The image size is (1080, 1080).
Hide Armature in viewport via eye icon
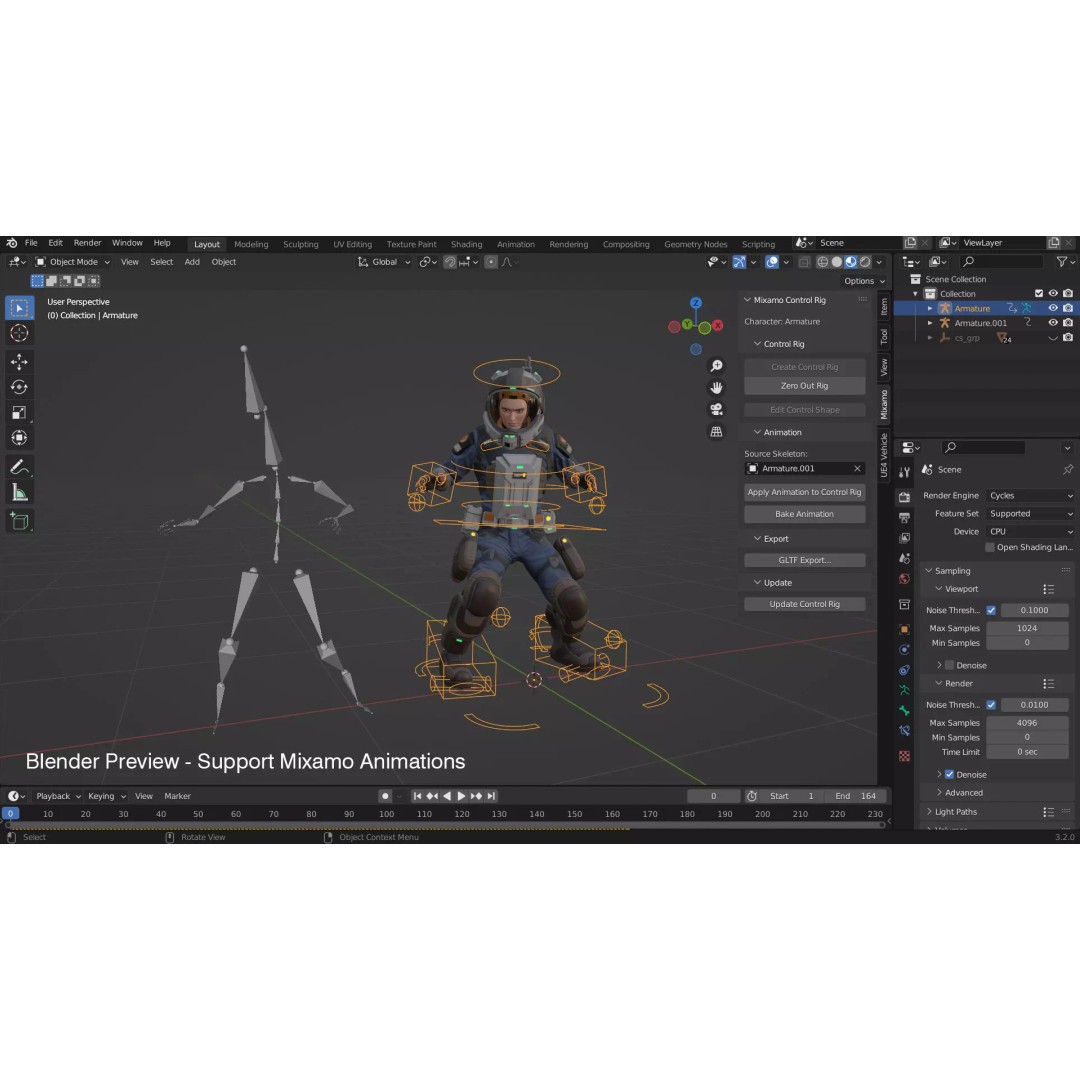click(1053, 308)
